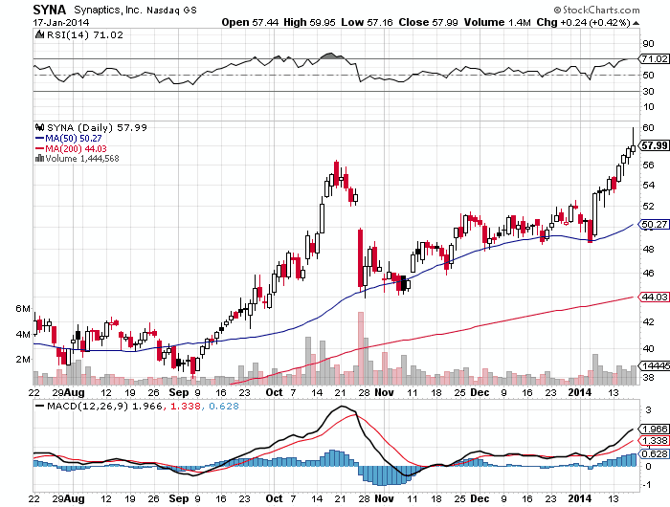This screenshot has height=507, width=670.
Task: Click the 6M volume axis label
Action: [x=23, y=309]
